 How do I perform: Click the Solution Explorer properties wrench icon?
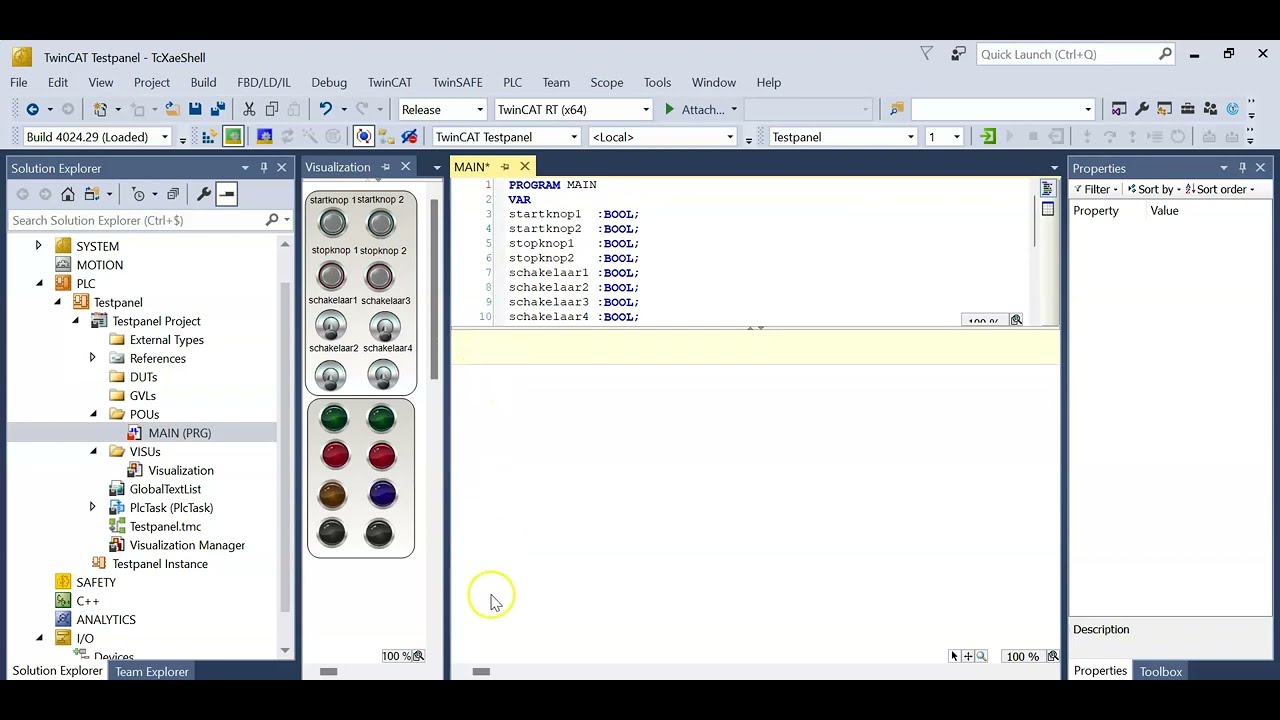[204, 194]
